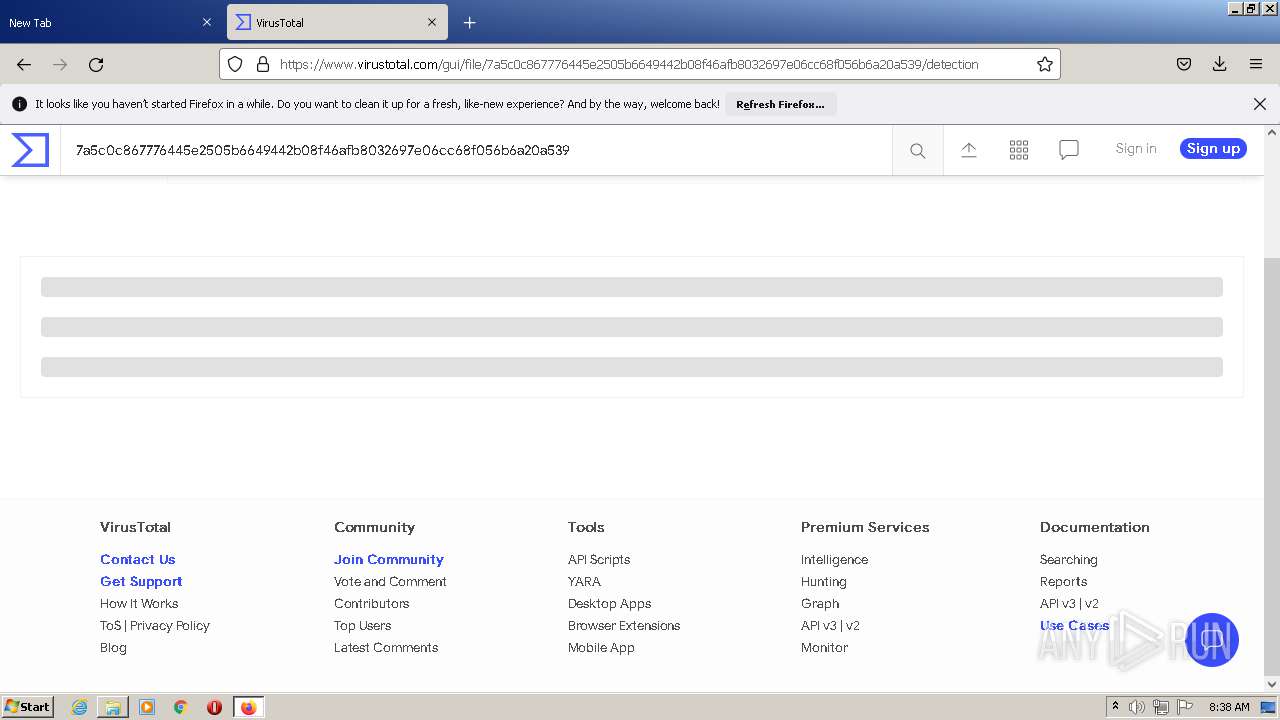The height and width of the screenshot is (720, 1280).
Task: Open the Contact Us link
Action: [138, 559]
